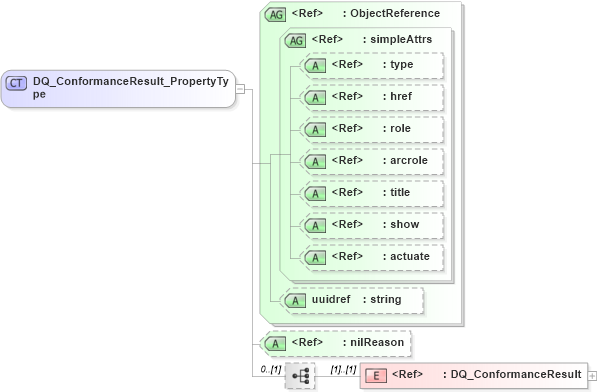
Task: Click the A icon of href attribute
Action: 315,98
